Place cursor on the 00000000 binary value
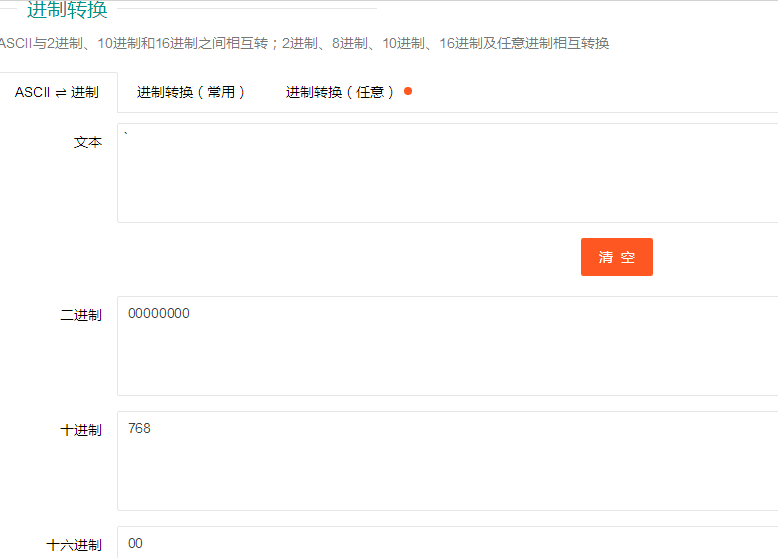 pos(159,313)
